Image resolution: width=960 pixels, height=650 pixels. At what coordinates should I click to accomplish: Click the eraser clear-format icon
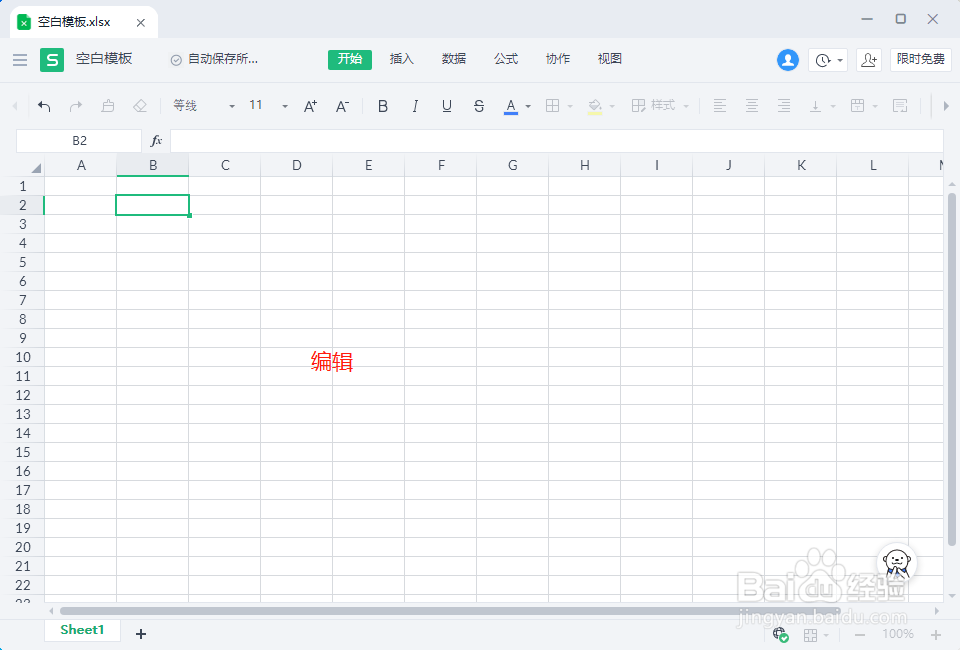pyautogui.click(x=140, y=106)
